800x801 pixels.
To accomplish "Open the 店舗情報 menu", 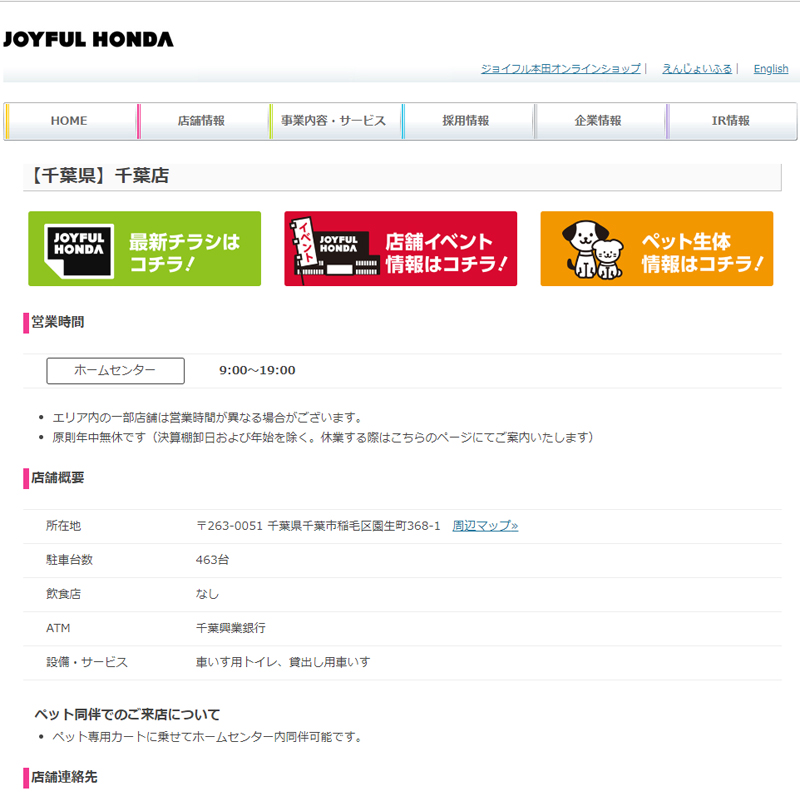I will 203,121.
